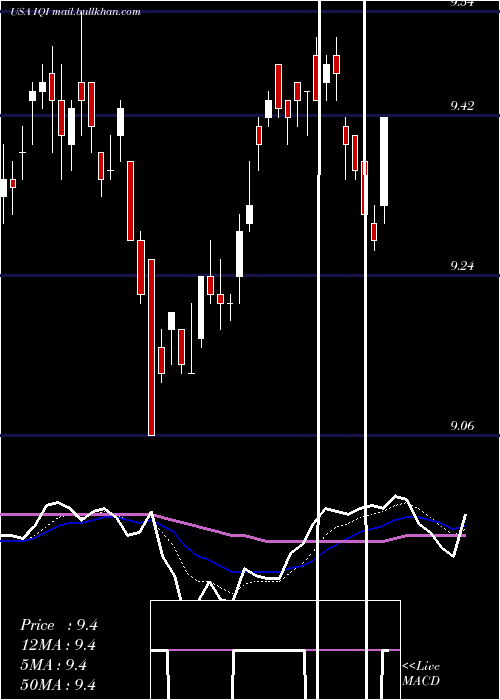Click the 9.06 price axis label

coord(462,425)
